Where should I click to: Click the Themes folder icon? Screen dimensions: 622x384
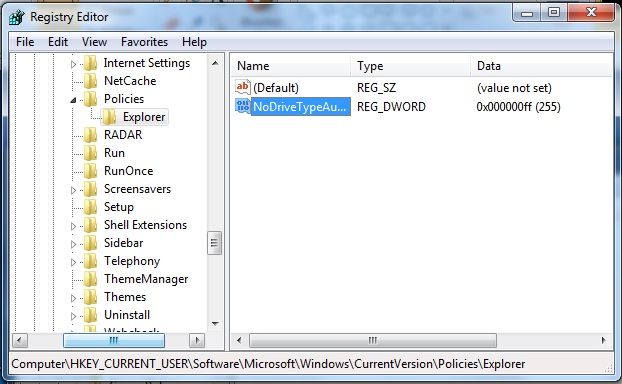91,297
